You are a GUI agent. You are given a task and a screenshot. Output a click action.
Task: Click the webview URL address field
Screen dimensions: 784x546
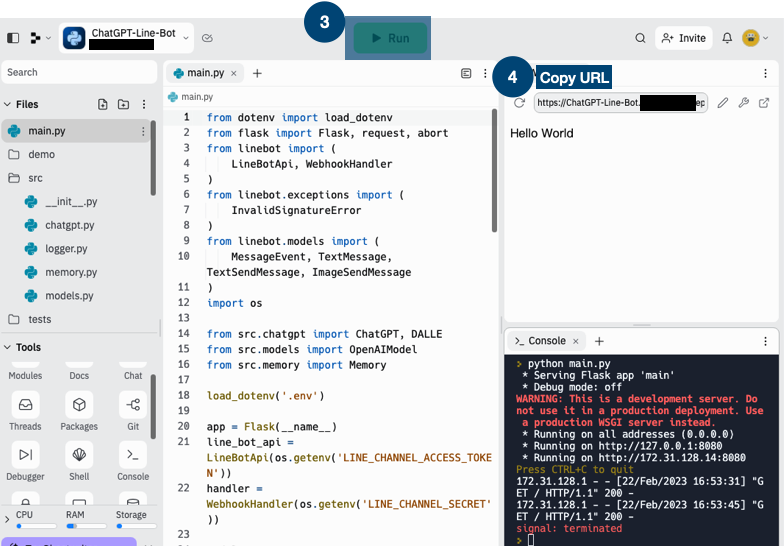[620, 102]
